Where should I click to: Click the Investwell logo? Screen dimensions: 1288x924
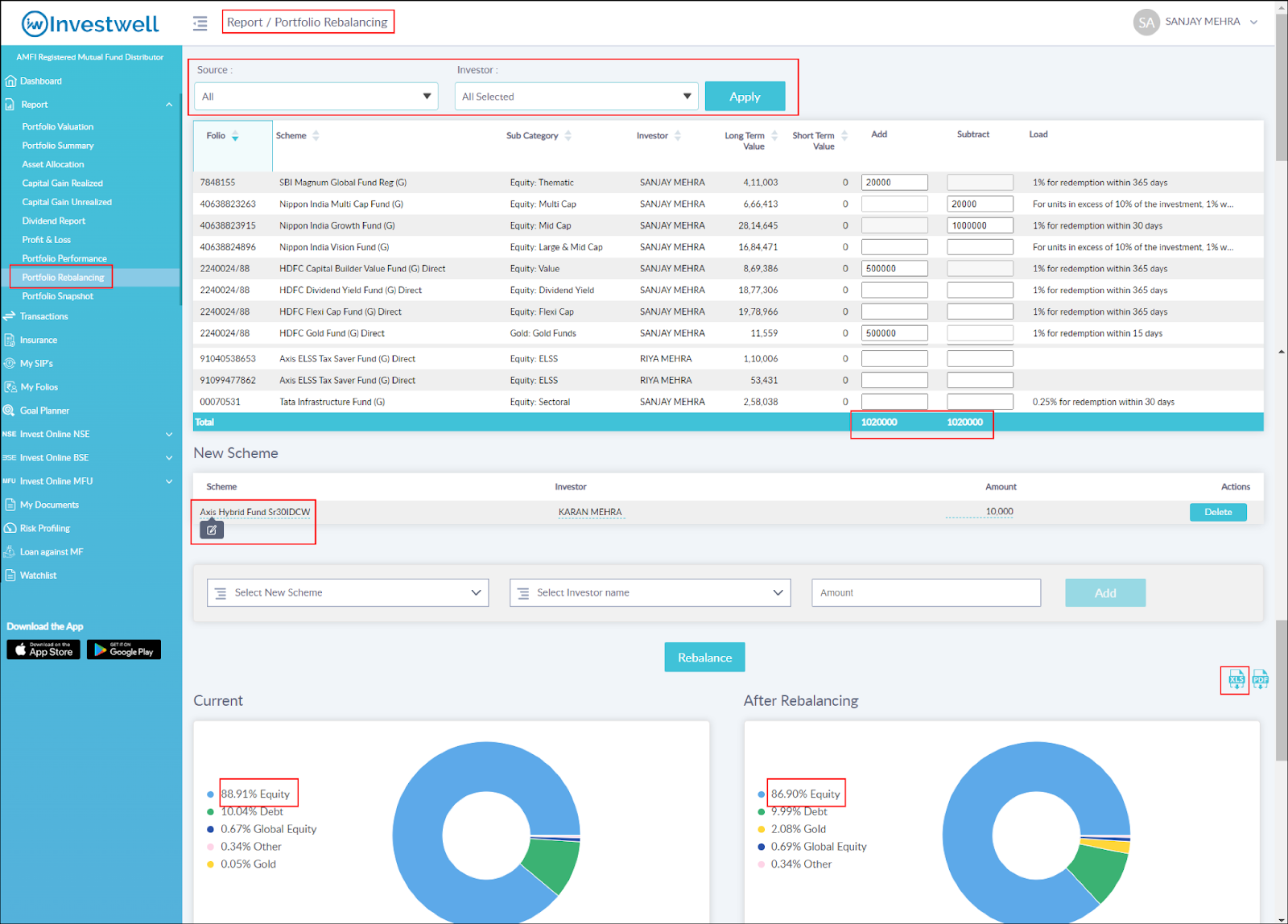click(90, 24)
